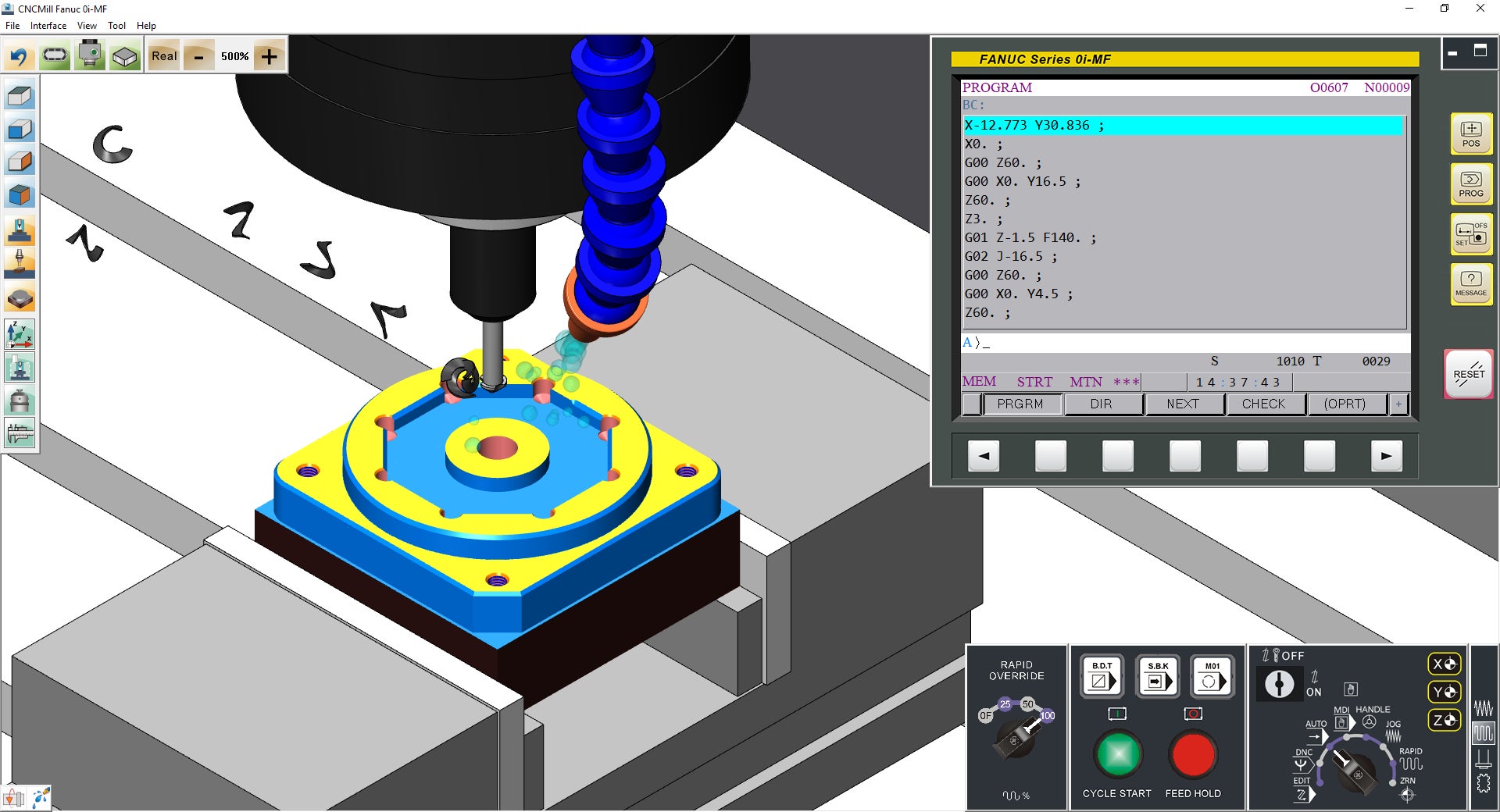
Task: Click the Y axis zero-return button
Action: coord(1445,692)
